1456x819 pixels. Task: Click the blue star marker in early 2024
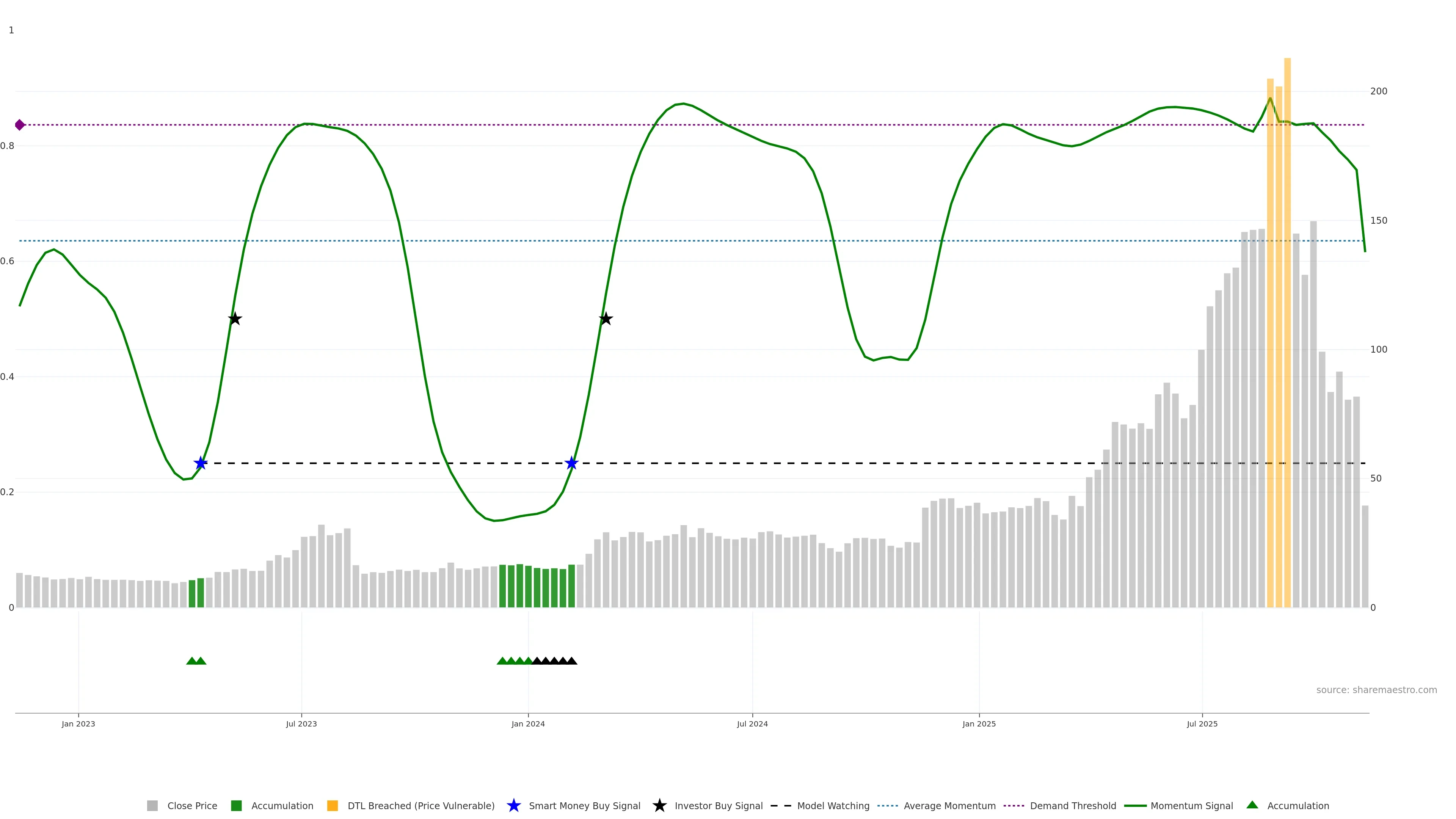click(571, 463)
